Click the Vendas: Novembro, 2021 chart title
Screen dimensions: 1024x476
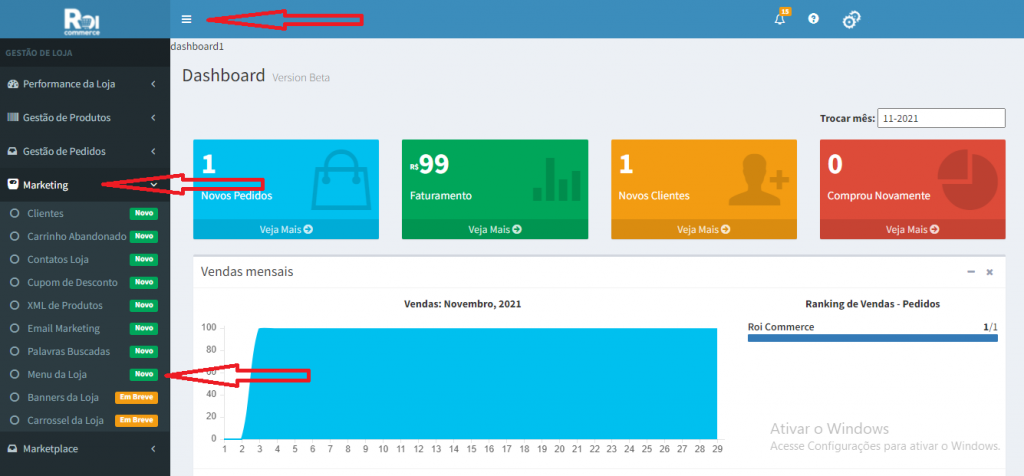[462, 304]
